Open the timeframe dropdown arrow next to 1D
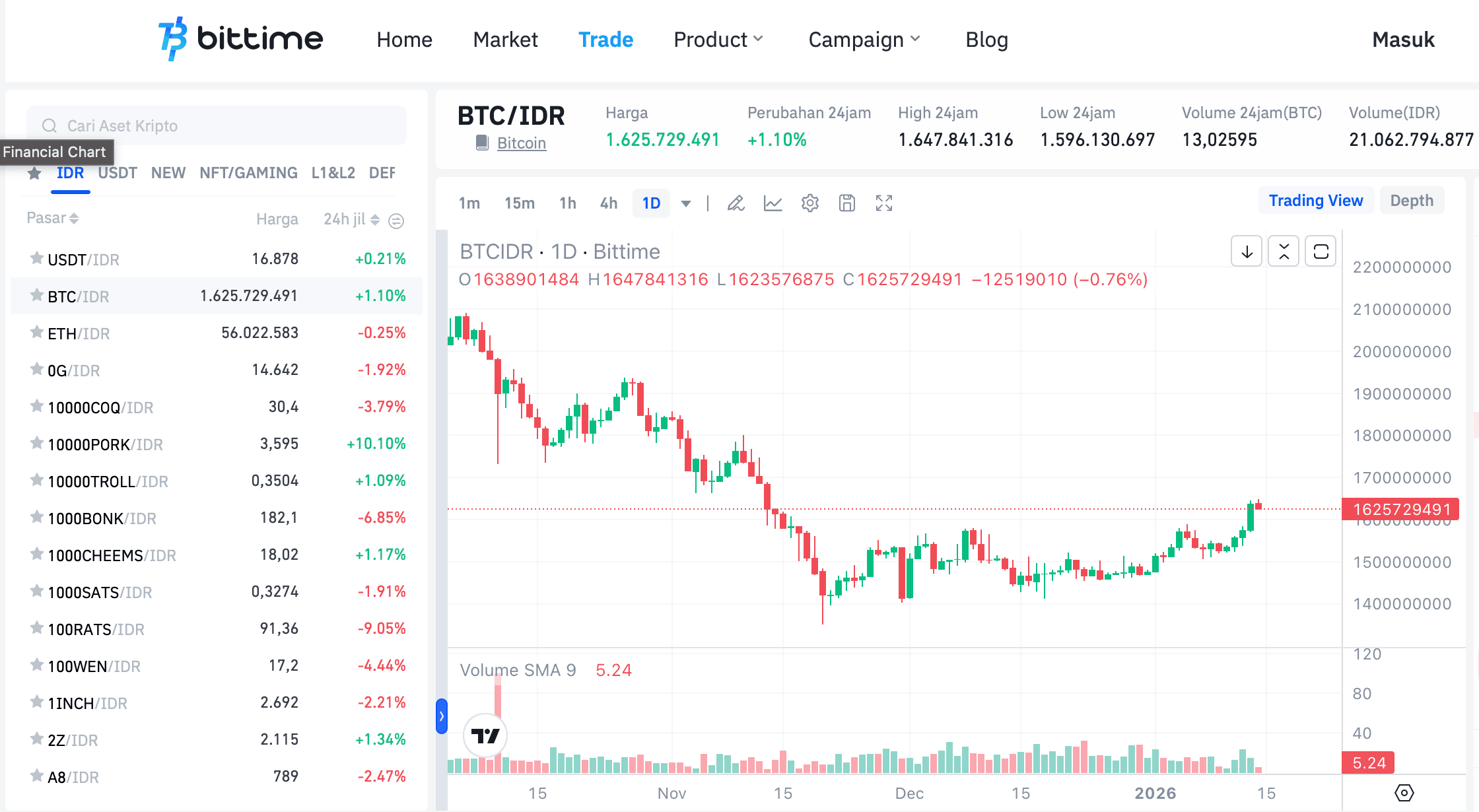Screen dimensions: 1479x812 coord(687,203)
